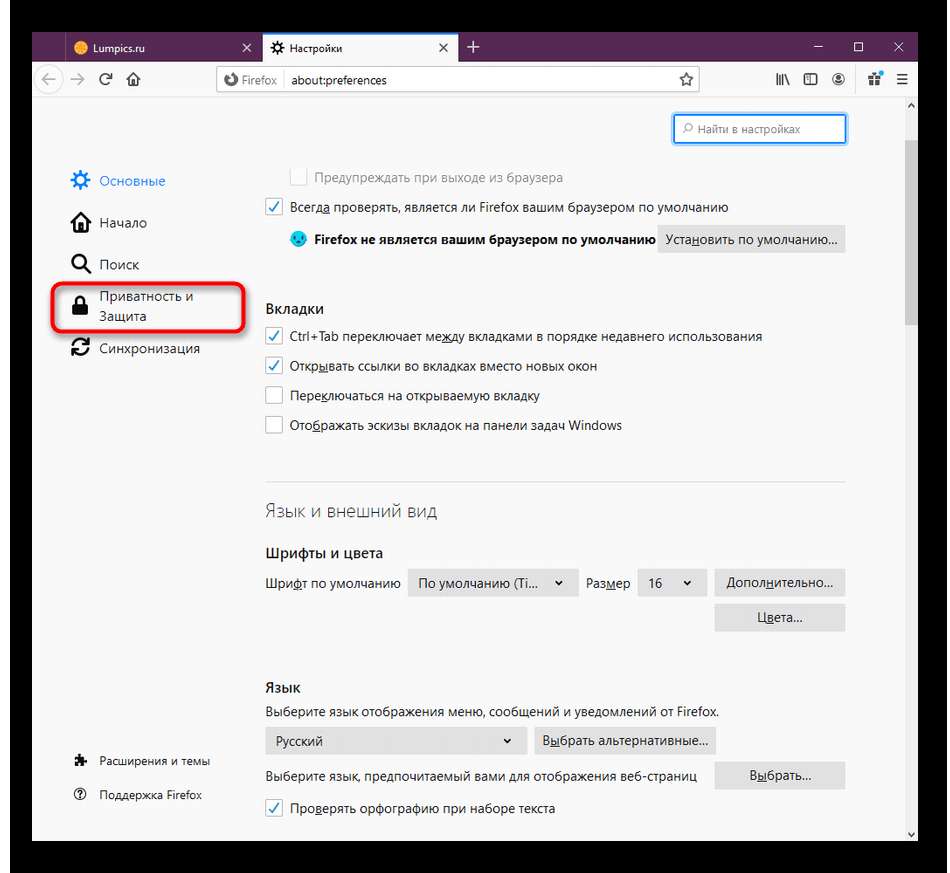Go forward with the forward arrow

[x=78, y=79]
